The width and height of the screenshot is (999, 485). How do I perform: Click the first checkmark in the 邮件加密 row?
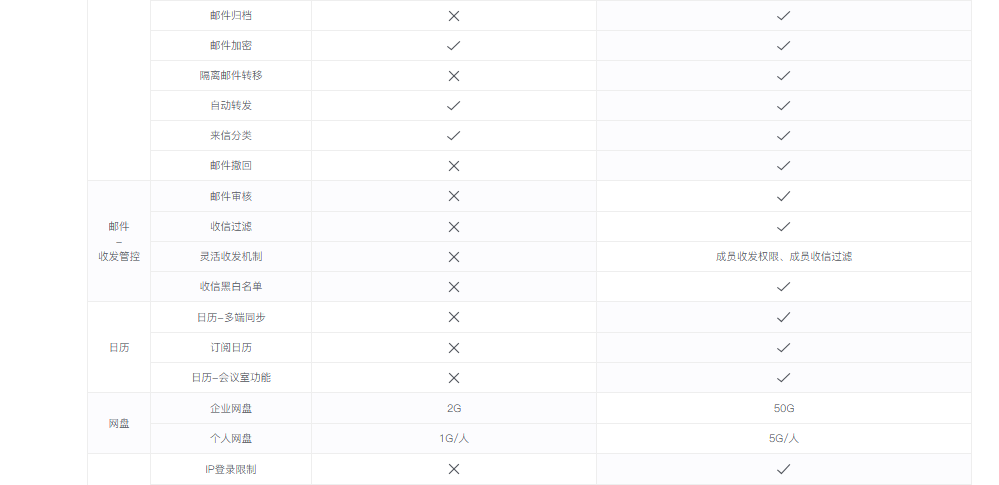(x=454, y=46)
